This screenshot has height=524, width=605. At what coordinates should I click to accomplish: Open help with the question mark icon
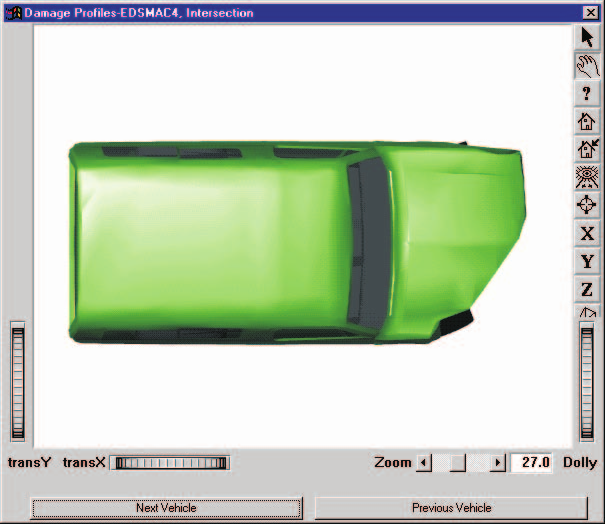tap(587, 94)
